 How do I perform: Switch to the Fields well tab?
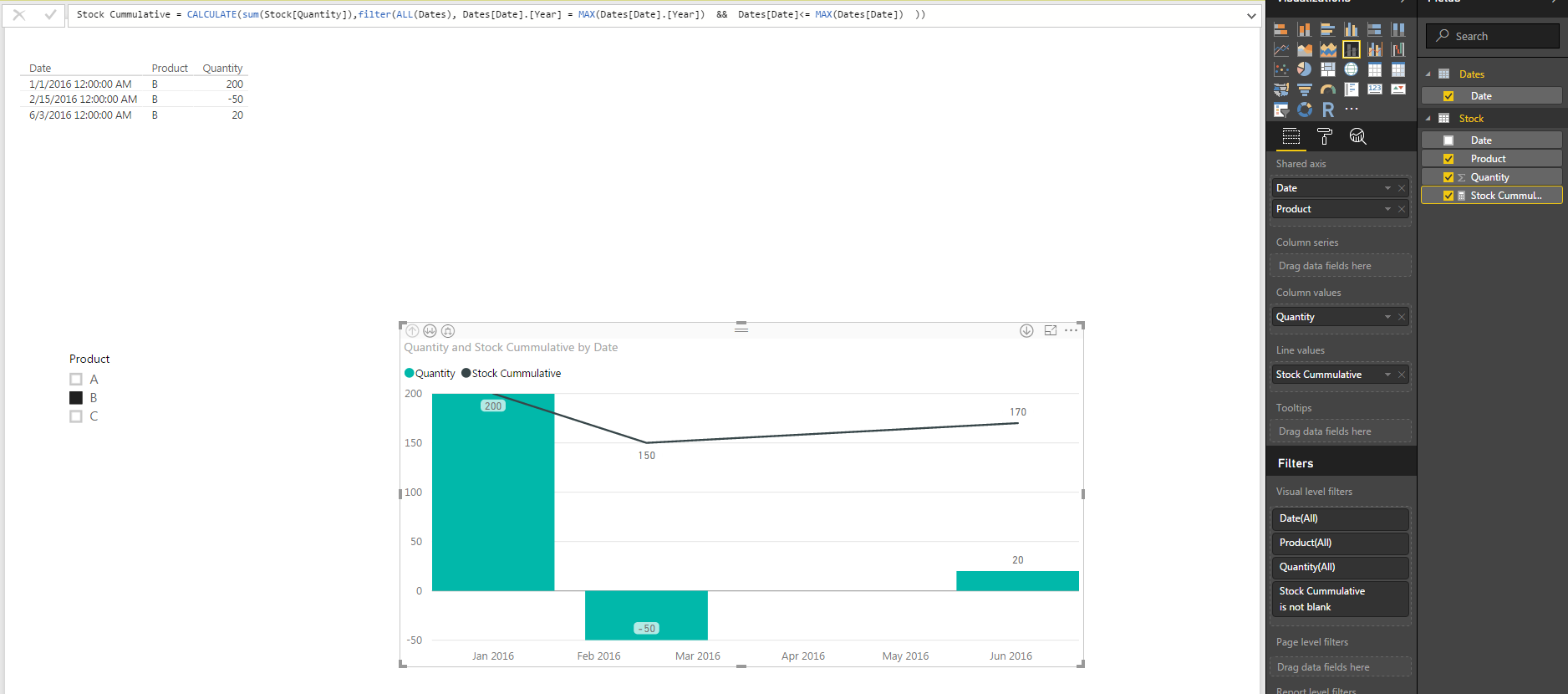pos(1291,136)
